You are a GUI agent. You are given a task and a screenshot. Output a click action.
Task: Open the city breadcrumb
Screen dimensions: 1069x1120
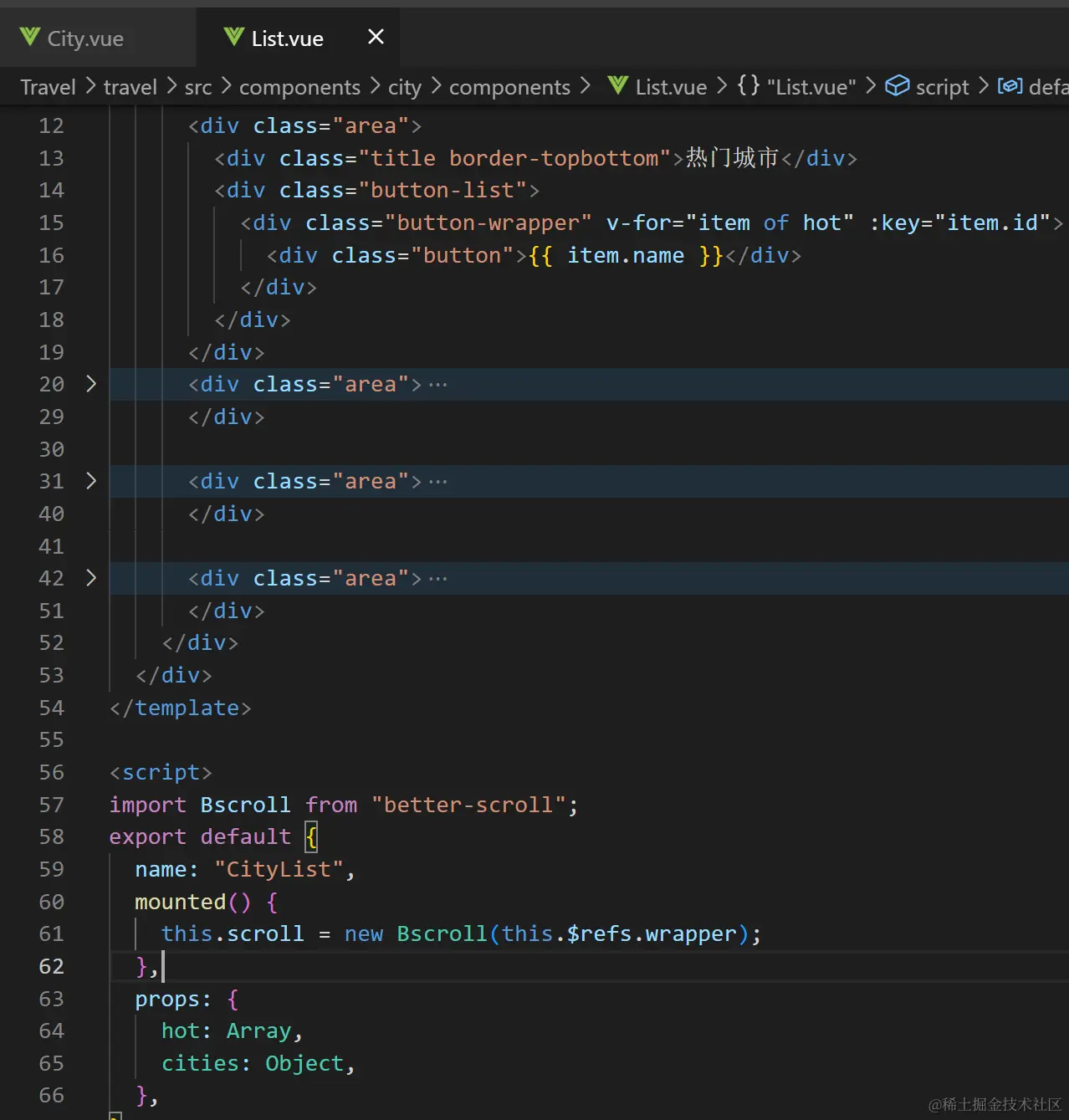pyautogui.click(x=405, y=87)
